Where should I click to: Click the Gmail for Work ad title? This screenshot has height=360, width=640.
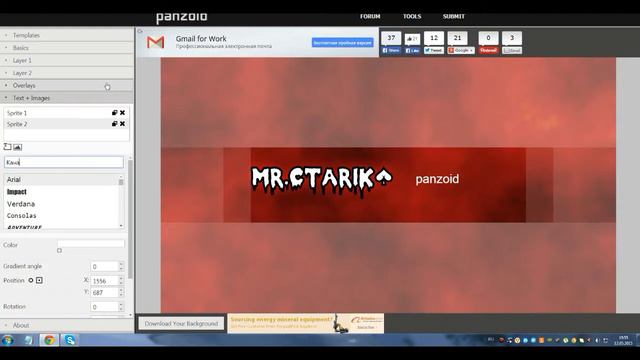(201, 39)
